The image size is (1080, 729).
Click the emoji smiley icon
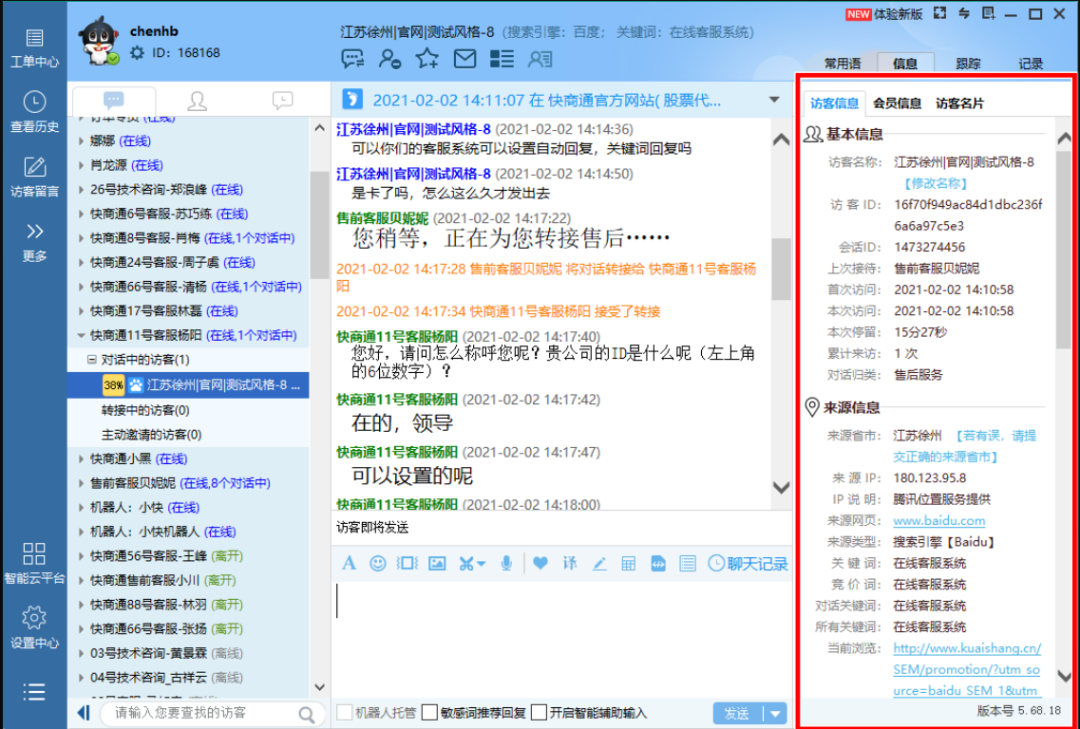click(377, 563)
